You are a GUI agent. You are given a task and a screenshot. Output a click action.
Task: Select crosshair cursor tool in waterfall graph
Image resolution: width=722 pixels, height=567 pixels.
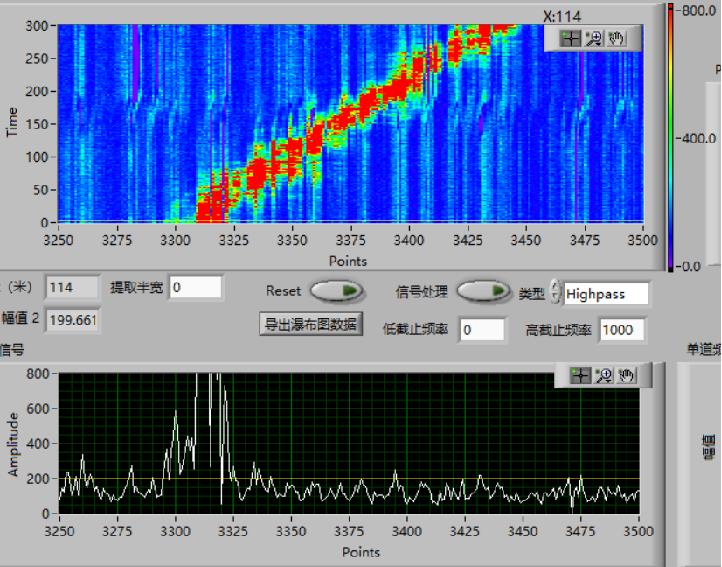[570, 38]
